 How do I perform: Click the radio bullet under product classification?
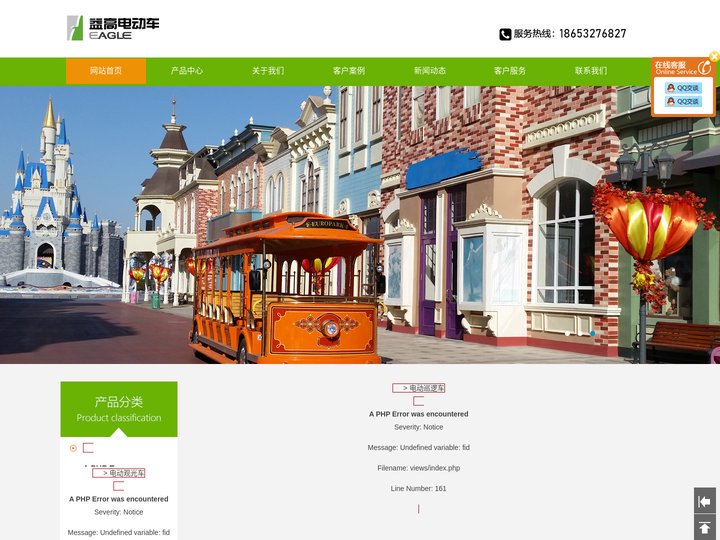click(x=73, y=448)
